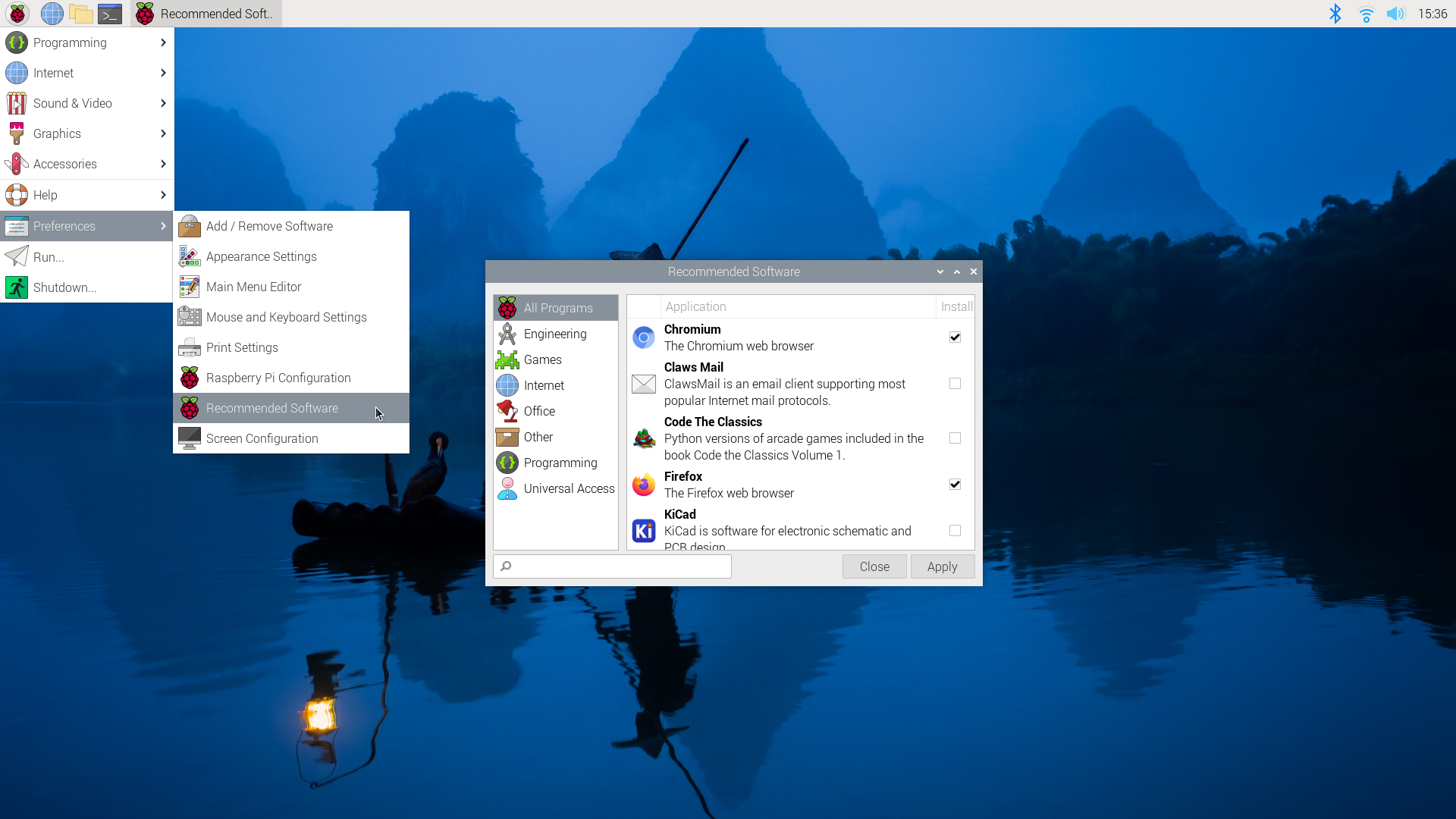Click the Bluetooth icon in system tray
Viewport: 1456px width, 819px height.
1335,14
